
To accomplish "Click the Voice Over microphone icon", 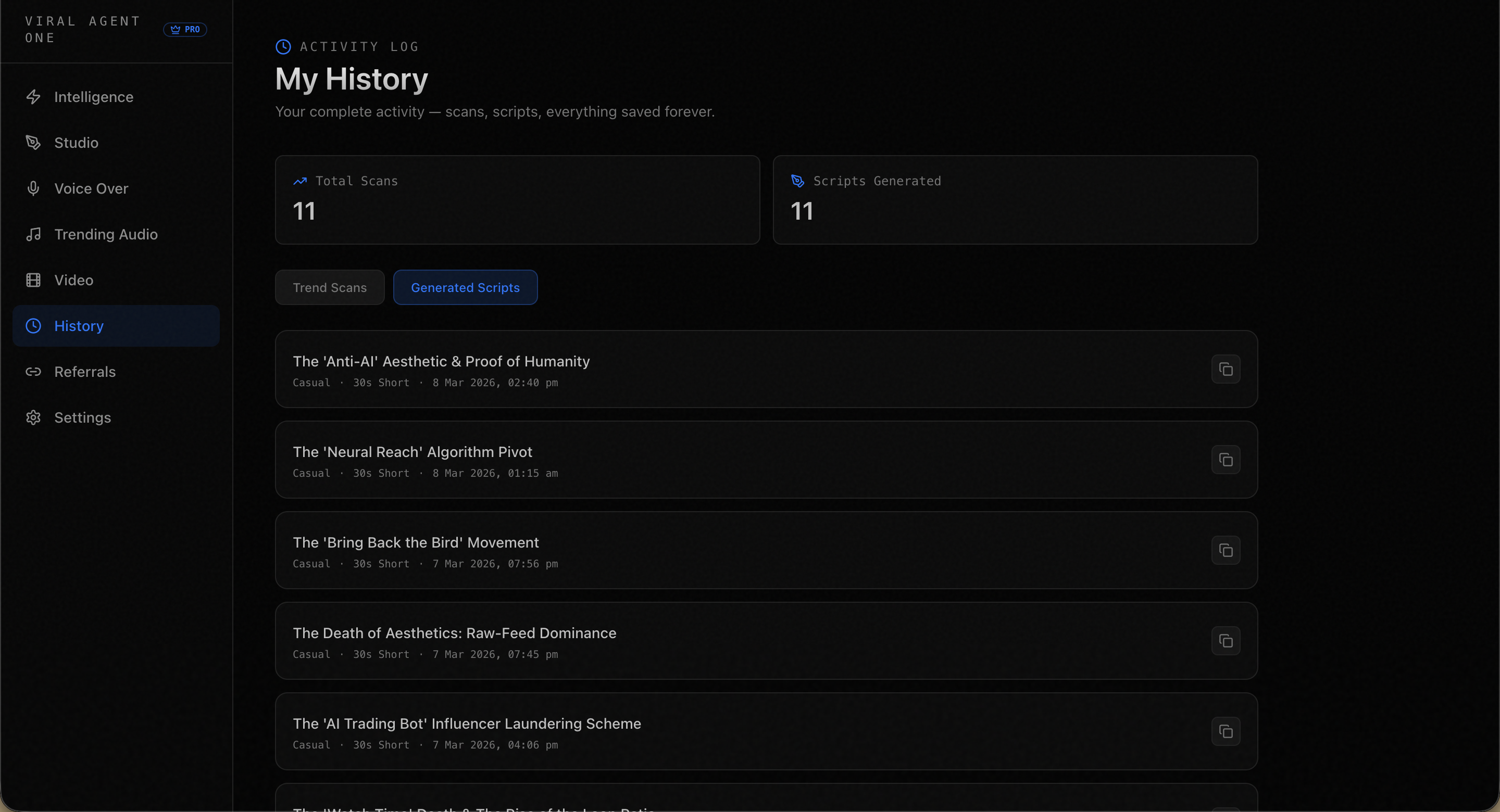I will (x=33, y=188).
